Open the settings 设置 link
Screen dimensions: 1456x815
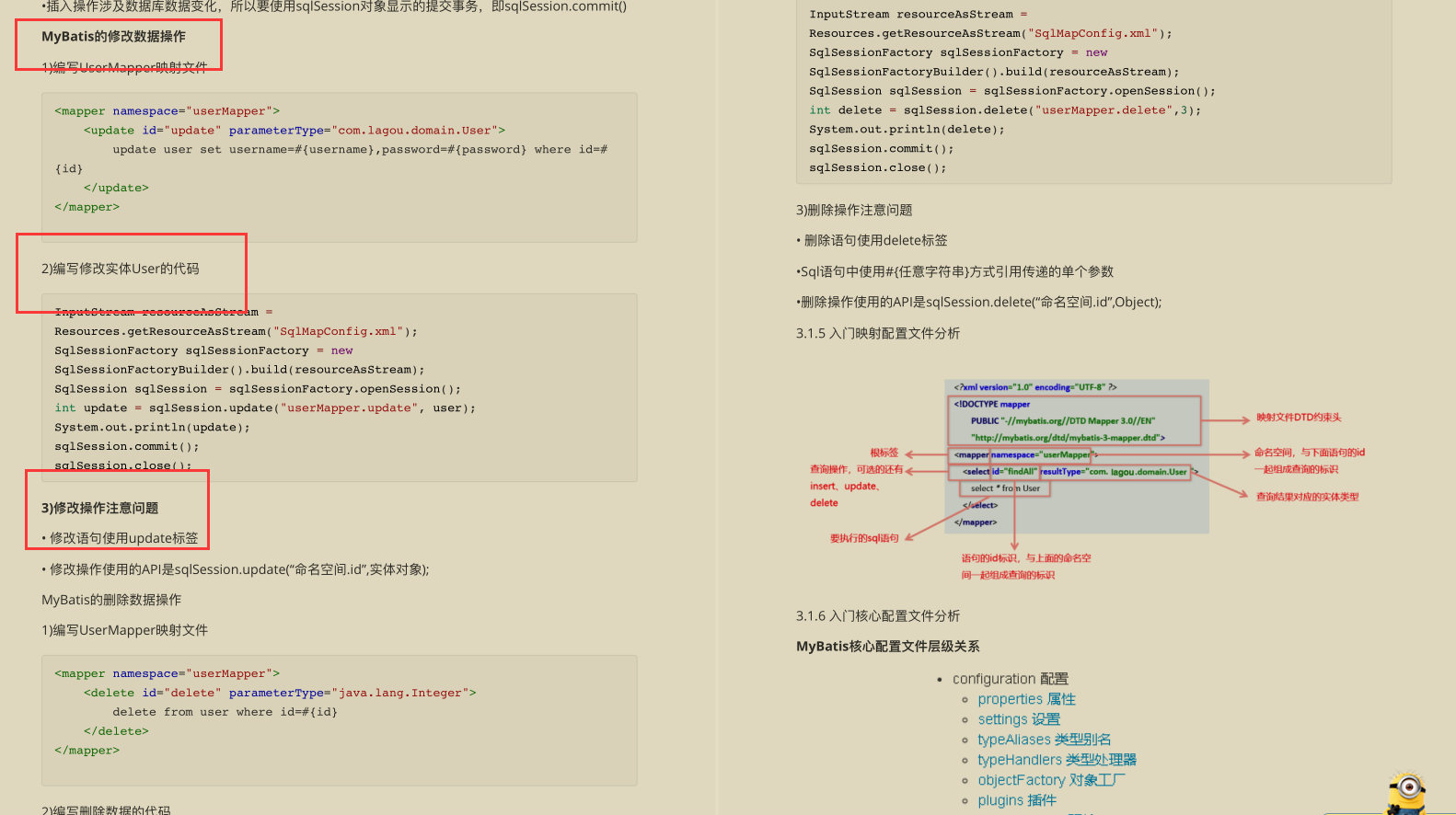coord(1019,719)
